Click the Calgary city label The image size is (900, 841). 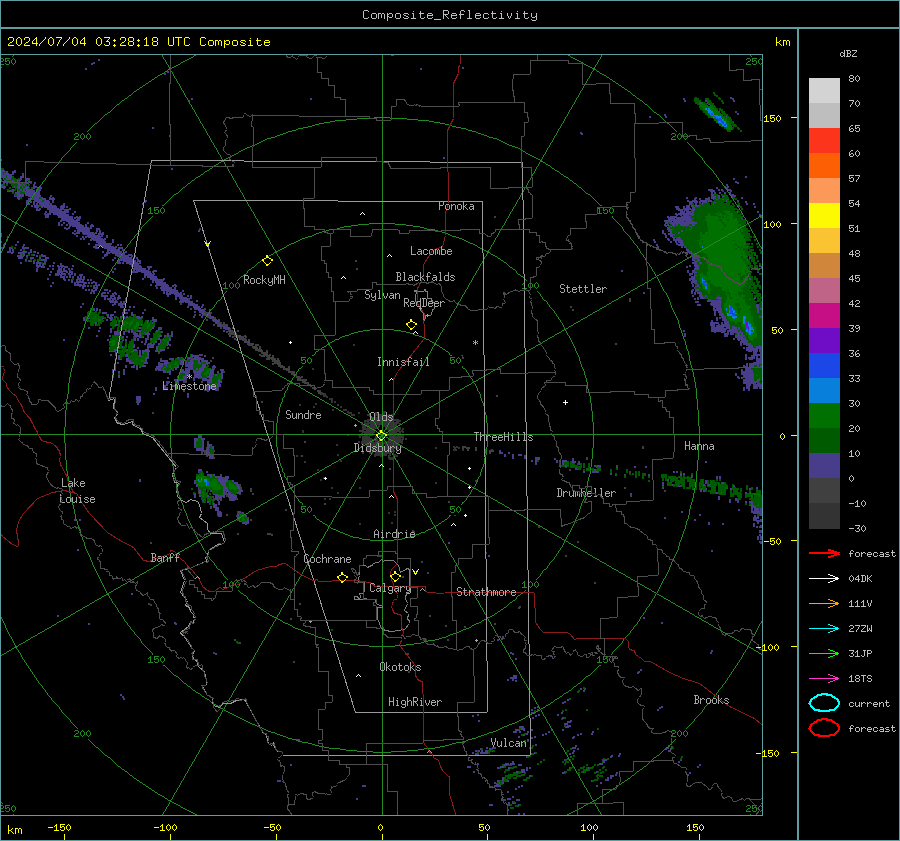click(x=390, y=588)
